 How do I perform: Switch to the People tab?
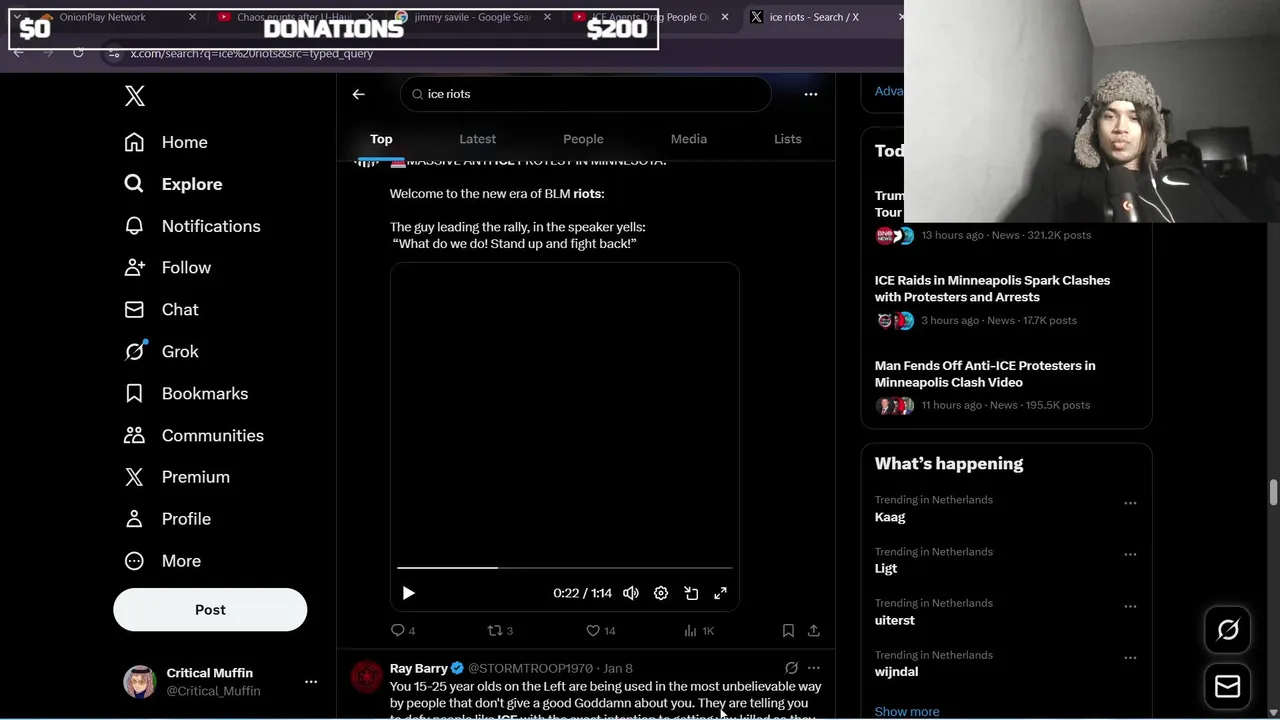click(x=583, y=139)
